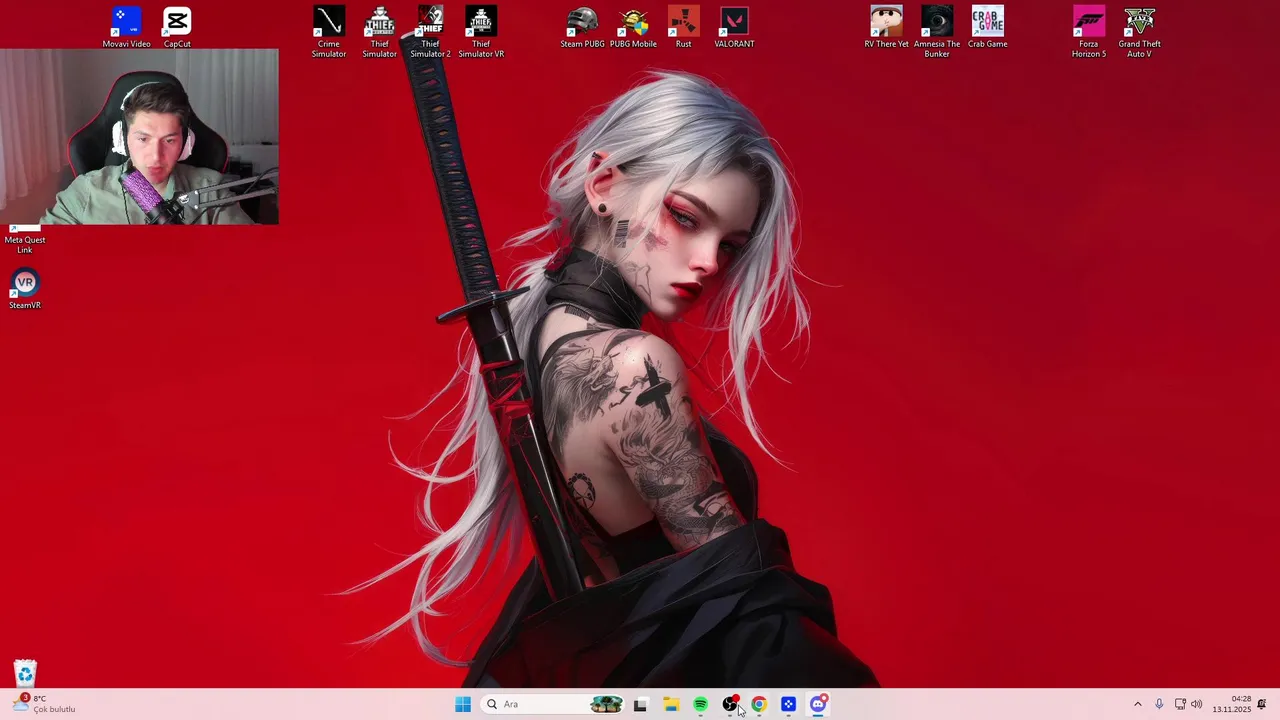The image size is (1280, 720).
Task: Select the Amnesia The Bunker desktop icon
Action: (937, 32)
